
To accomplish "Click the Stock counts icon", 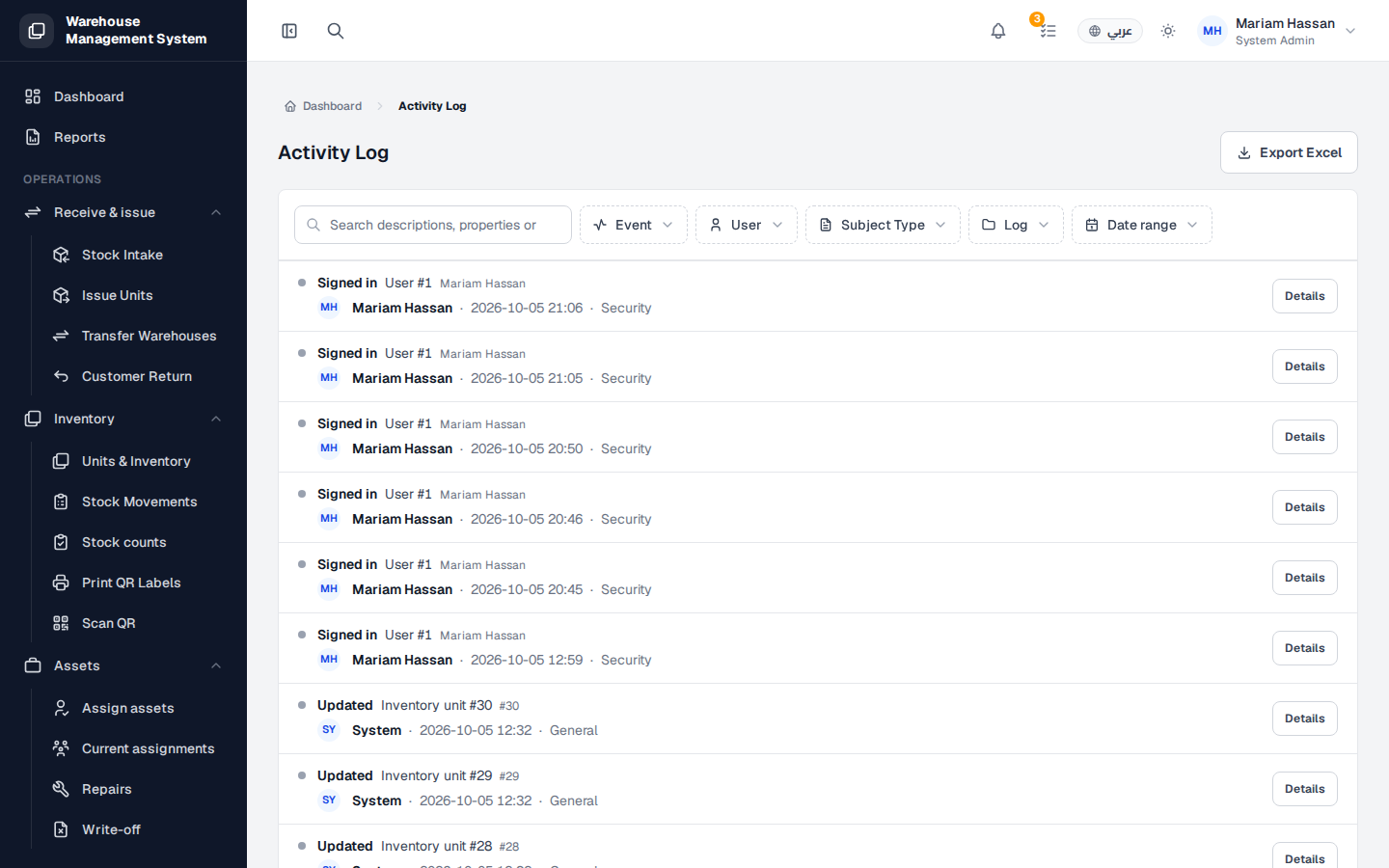I will 61,542.
